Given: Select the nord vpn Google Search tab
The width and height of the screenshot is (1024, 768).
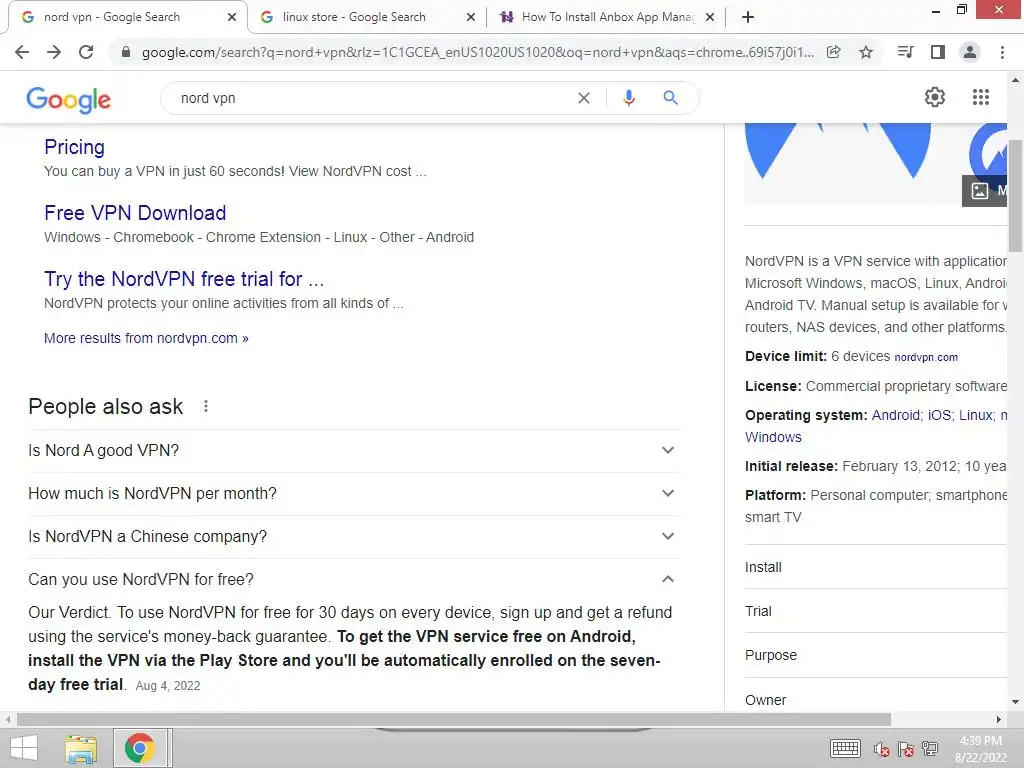Looking at the screenshot, I should point(127,17).
